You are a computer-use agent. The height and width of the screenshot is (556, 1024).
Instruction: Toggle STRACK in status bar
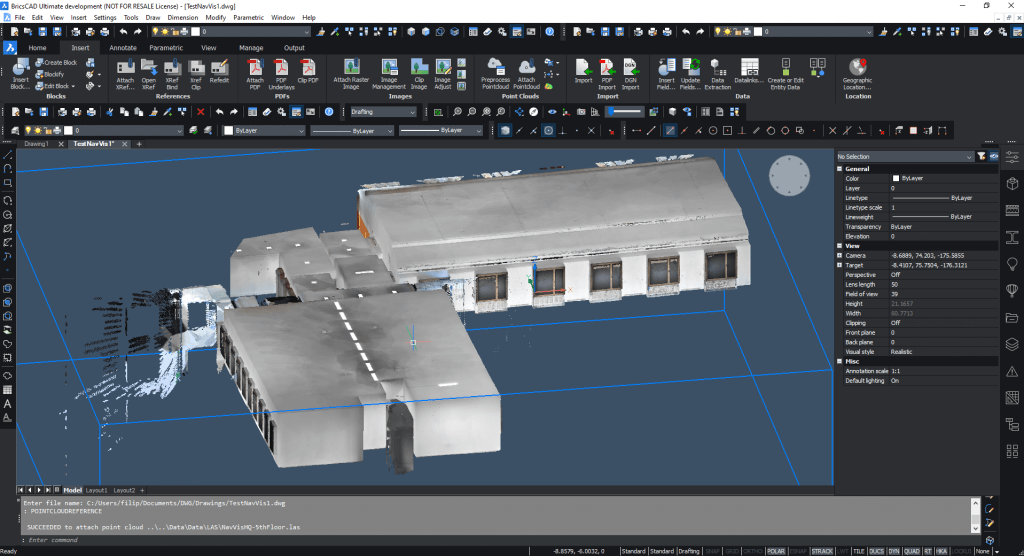click(822, 551)
